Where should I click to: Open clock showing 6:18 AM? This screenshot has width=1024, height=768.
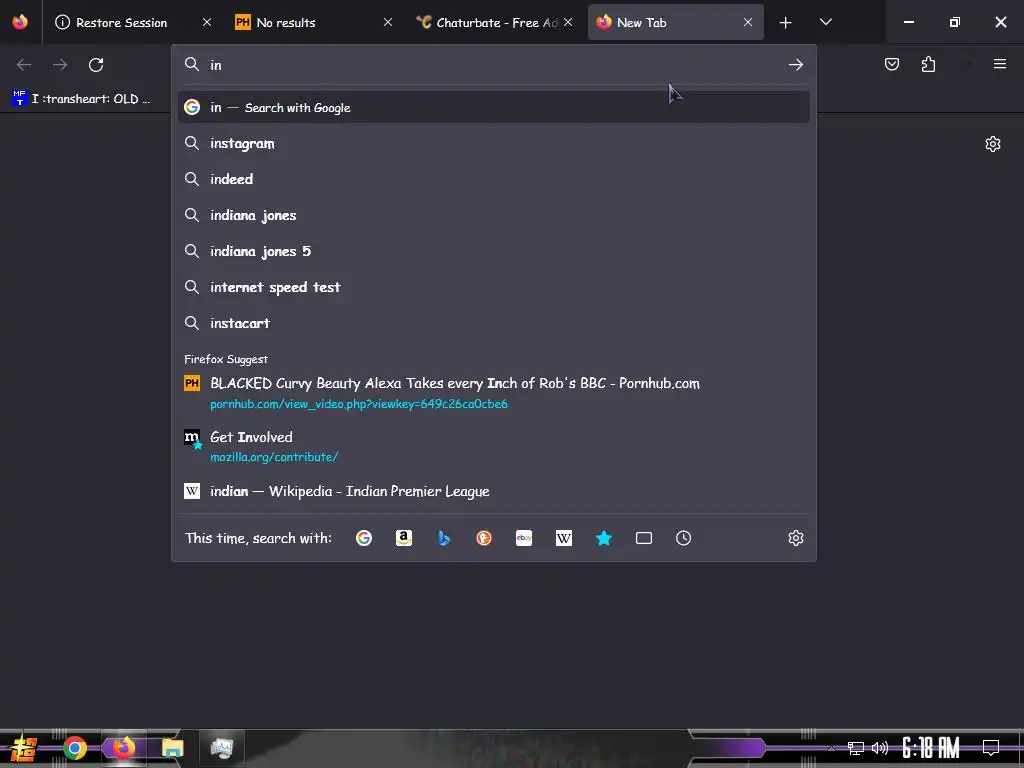click(x=931, y=748)
